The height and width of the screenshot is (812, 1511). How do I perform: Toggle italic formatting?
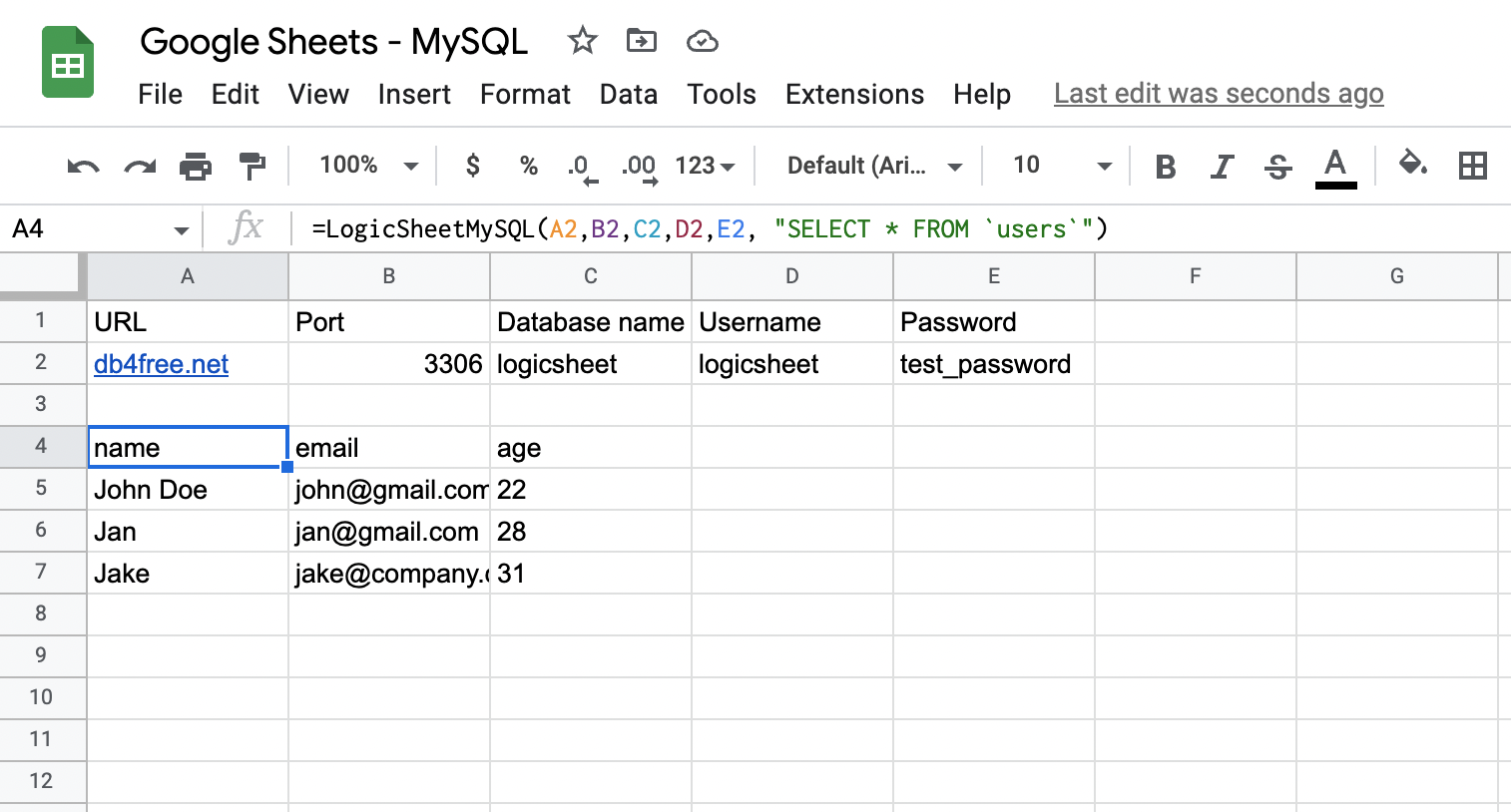coord(1222,166)
